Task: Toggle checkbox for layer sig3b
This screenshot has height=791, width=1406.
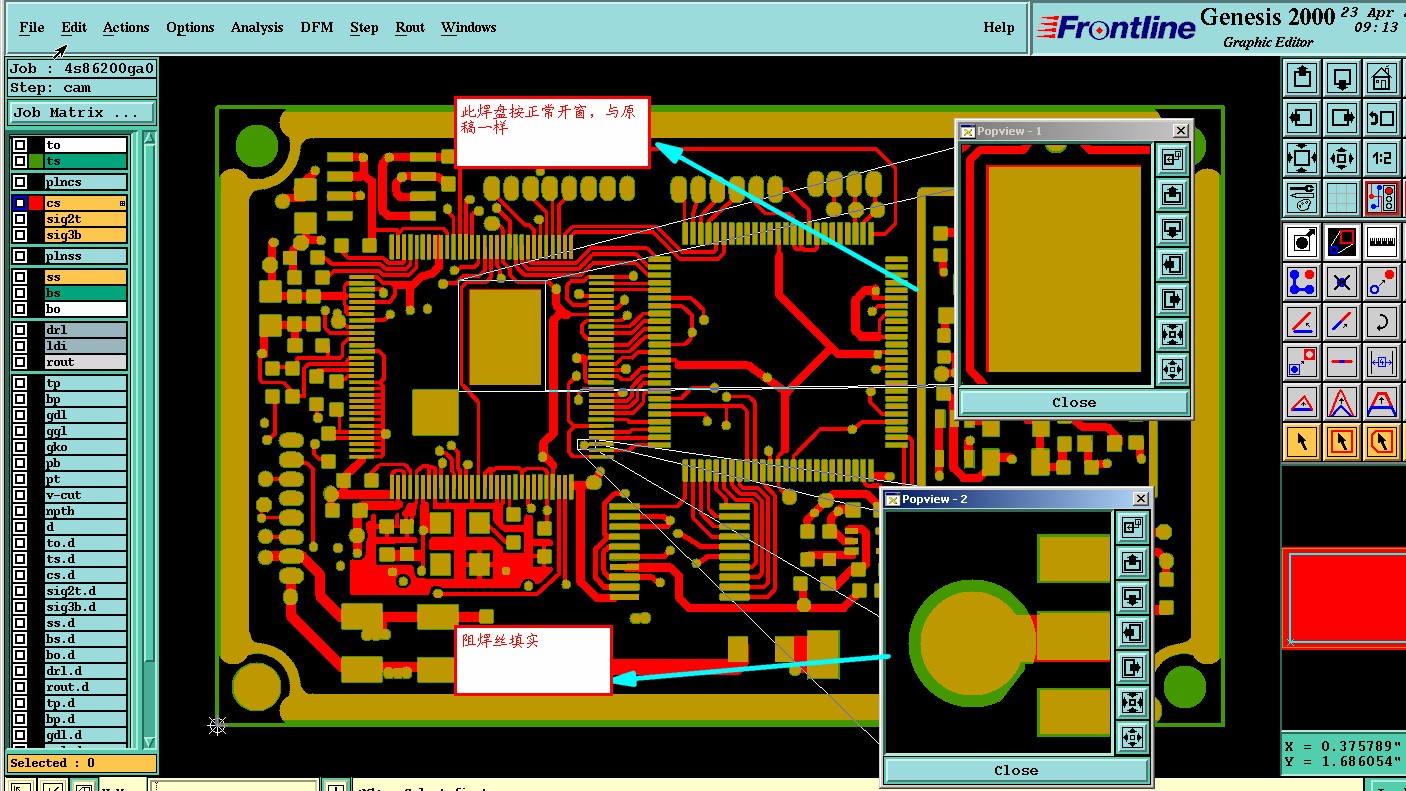Action: 20,235
